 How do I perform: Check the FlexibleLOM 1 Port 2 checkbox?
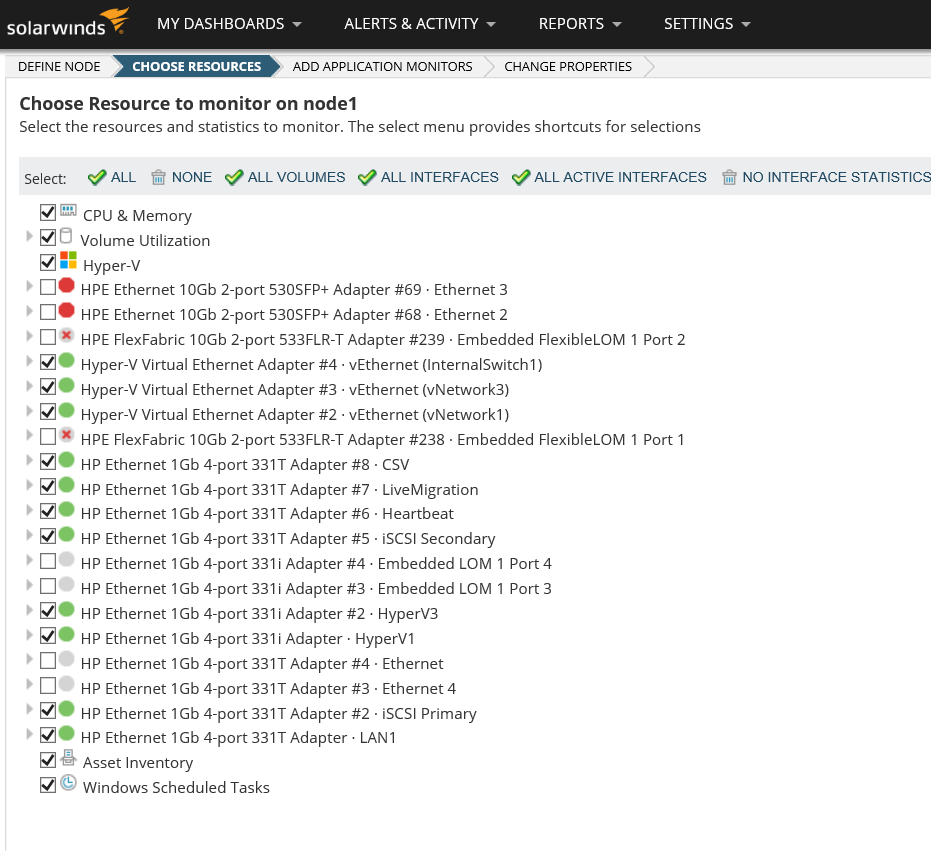pyautogui.click(x=48, y=337)
